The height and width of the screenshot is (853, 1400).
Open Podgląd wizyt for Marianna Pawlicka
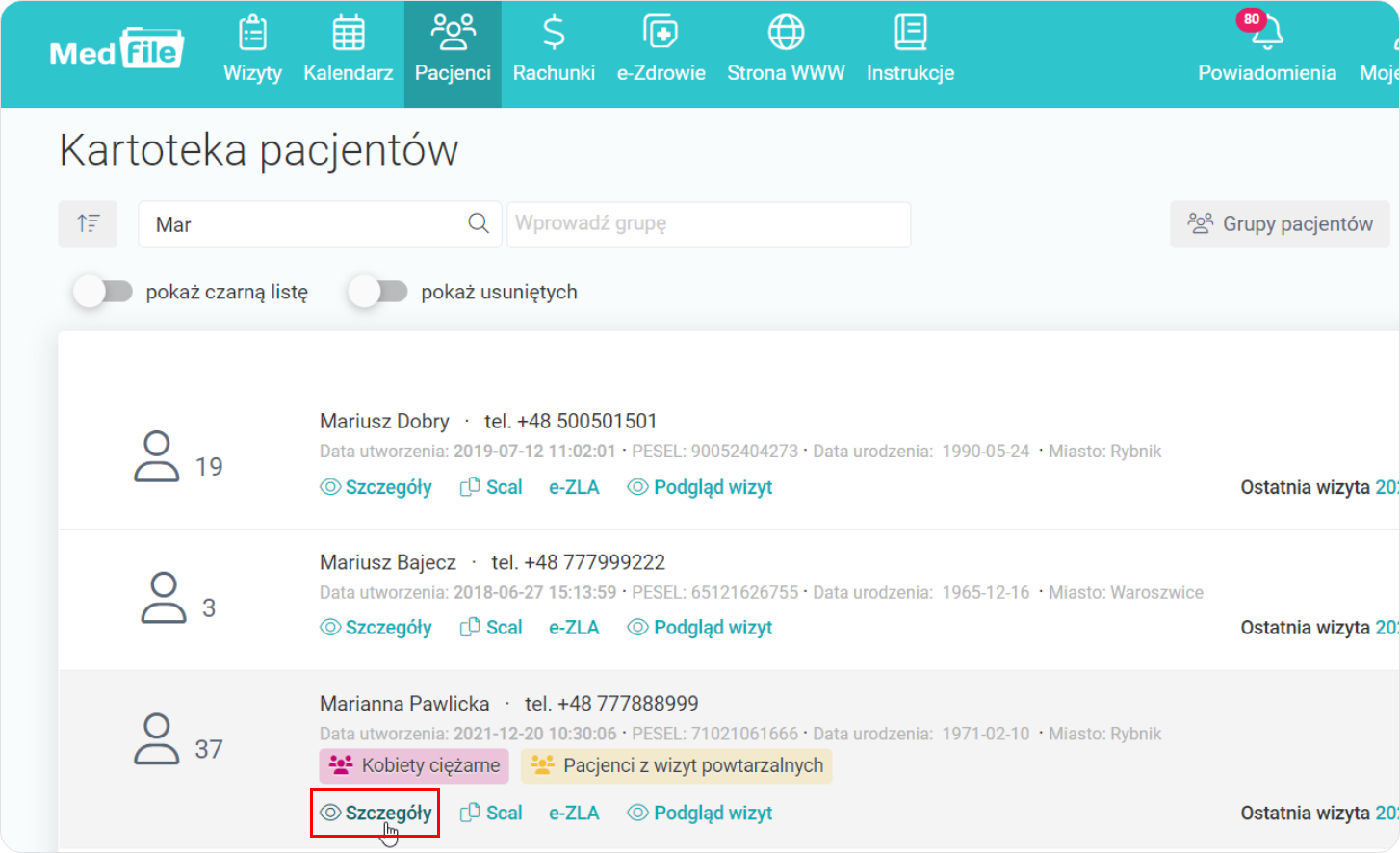click(700, 814)
